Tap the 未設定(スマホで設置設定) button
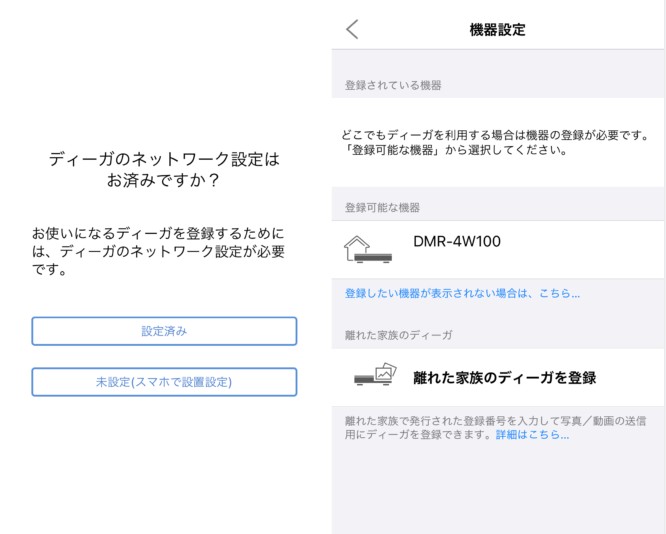The width and height of the screenshot is (666, 534). [x=164, y=382]
